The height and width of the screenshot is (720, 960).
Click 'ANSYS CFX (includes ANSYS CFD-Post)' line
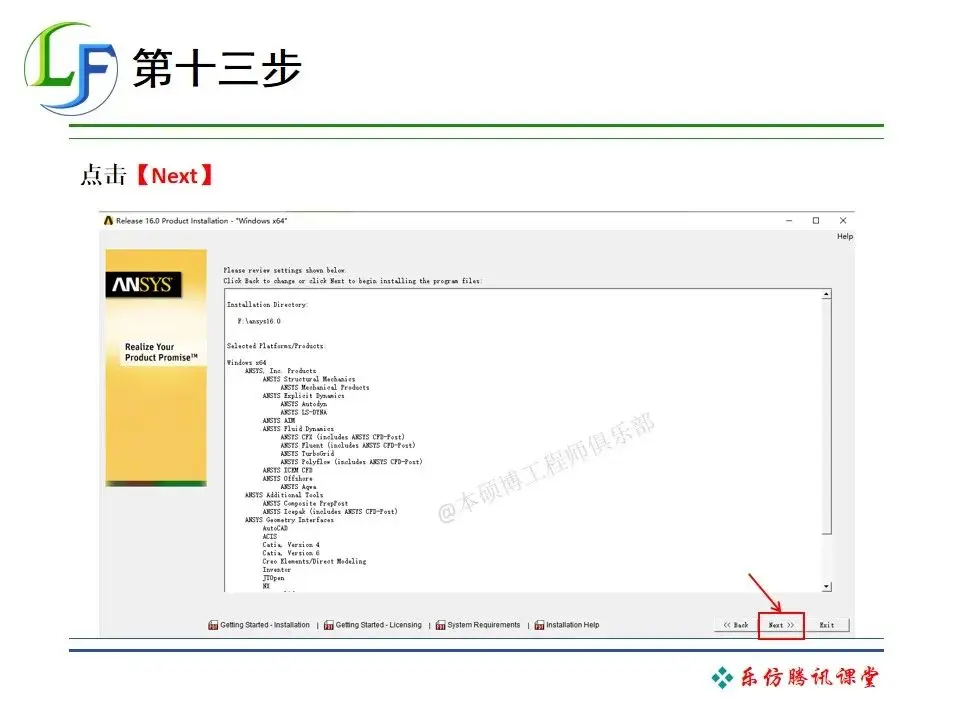[342, 437]
